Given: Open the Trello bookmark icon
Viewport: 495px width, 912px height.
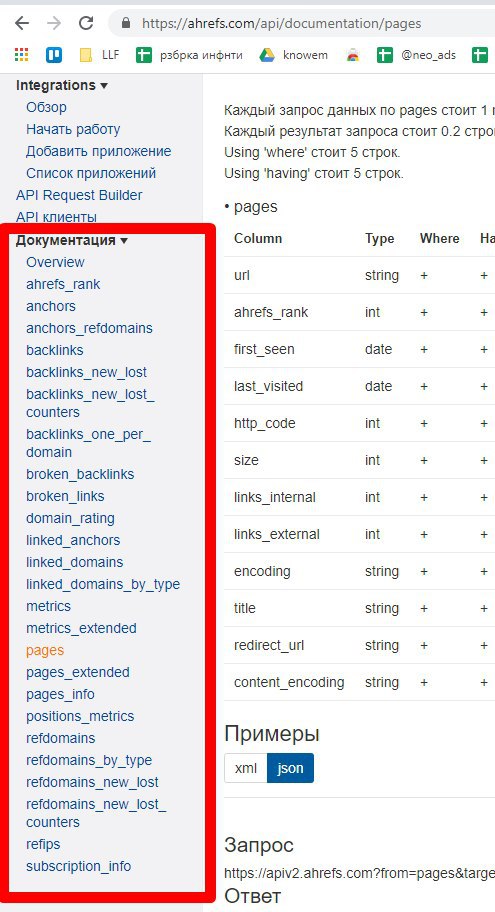Looking at the screenshot, I should point(54,55).
